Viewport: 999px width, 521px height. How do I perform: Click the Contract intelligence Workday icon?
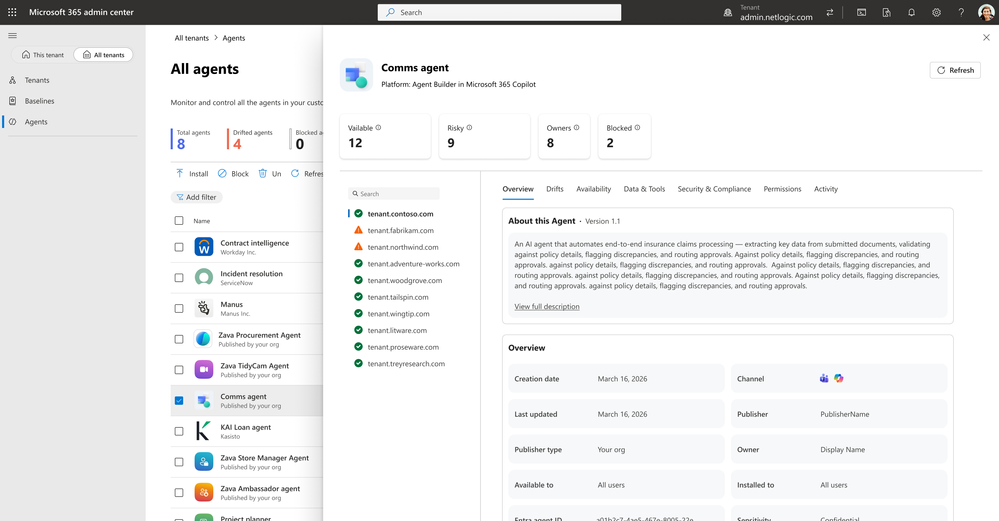click(x=204, y=246)
